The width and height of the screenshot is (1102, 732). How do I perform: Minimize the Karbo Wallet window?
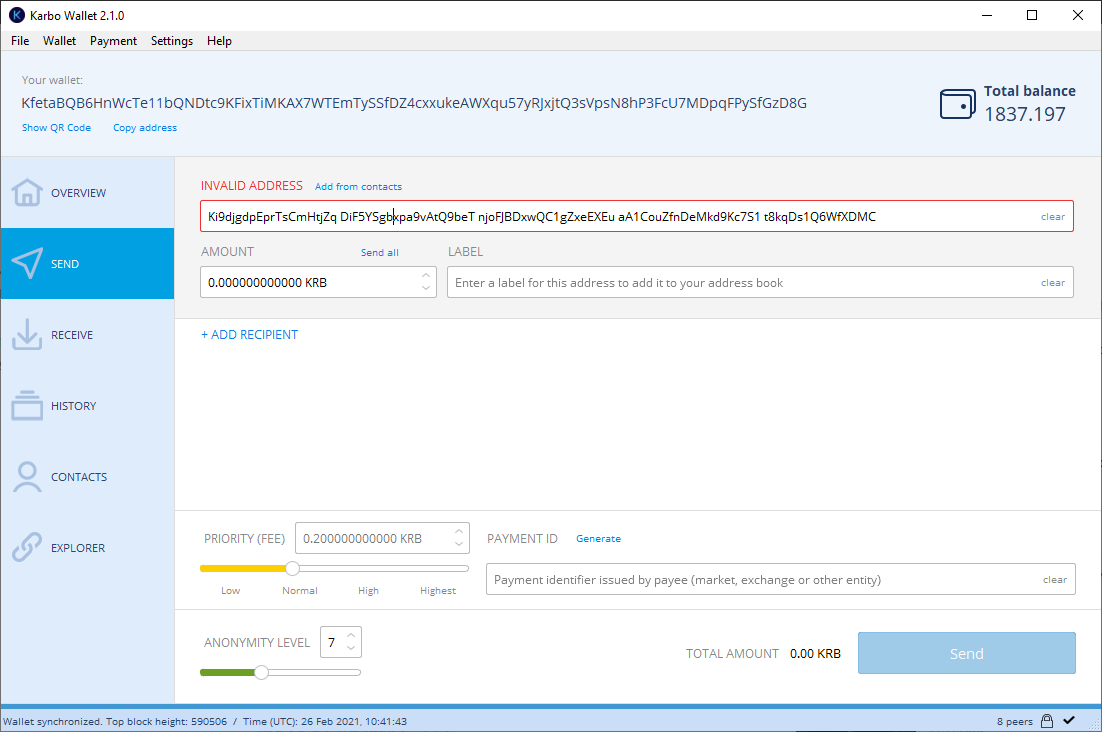987,15
